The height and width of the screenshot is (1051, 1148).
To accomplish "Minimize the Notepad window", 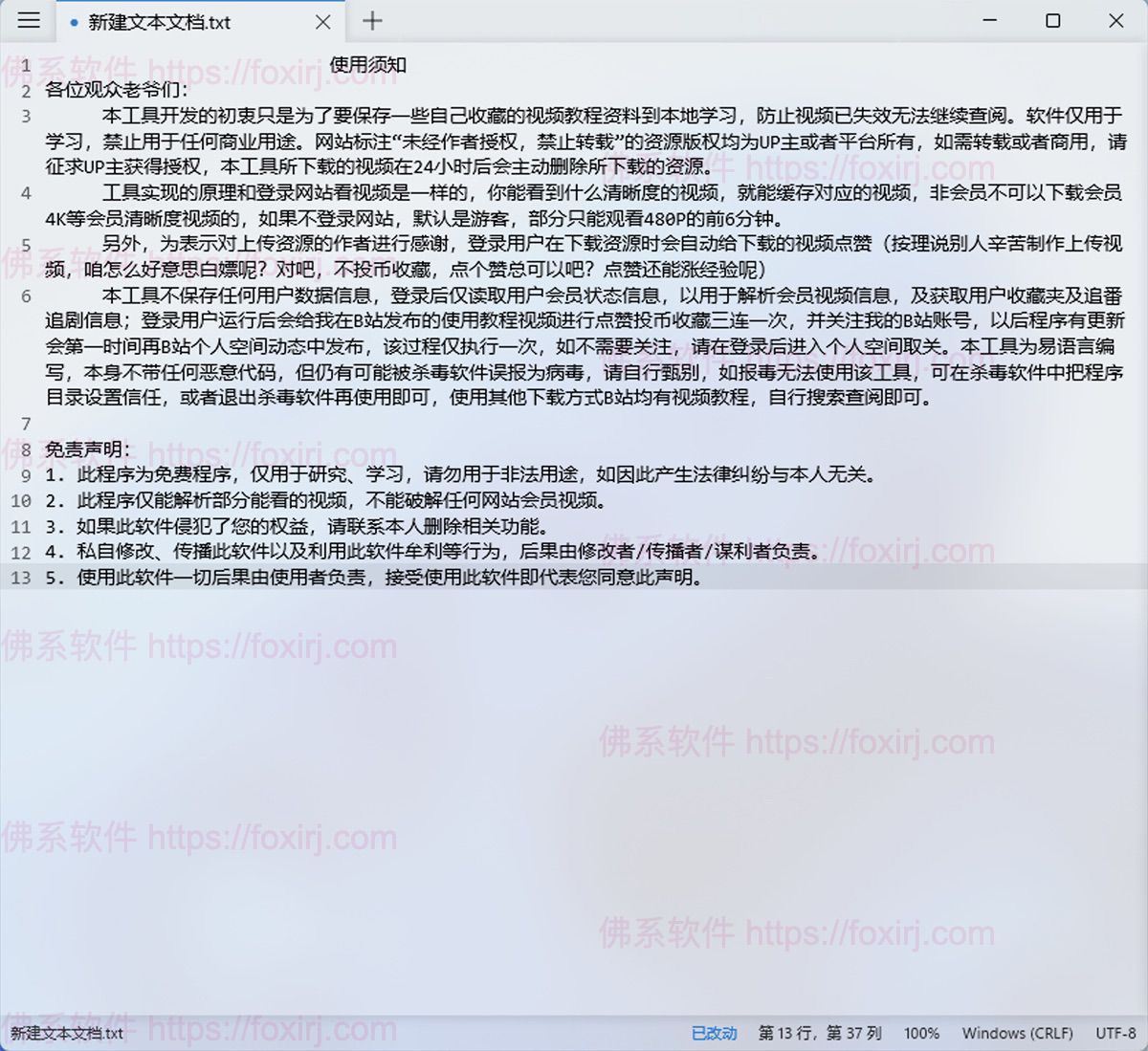I will 988,20.
